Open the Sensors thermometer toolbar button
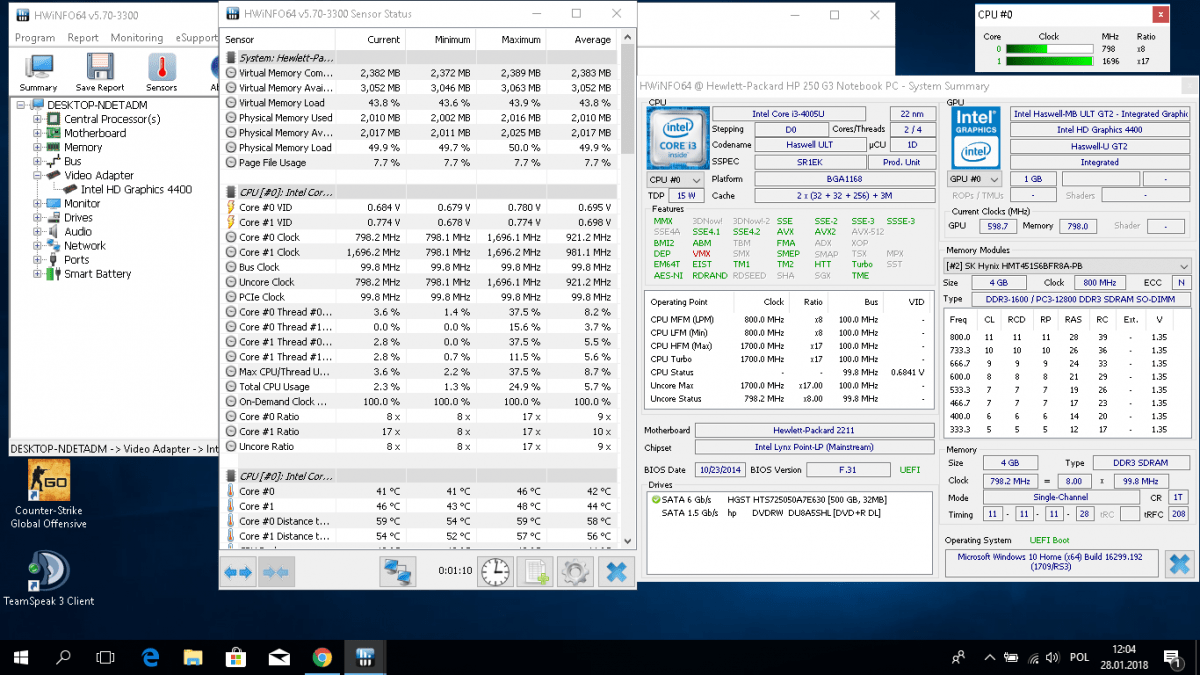 162,73
